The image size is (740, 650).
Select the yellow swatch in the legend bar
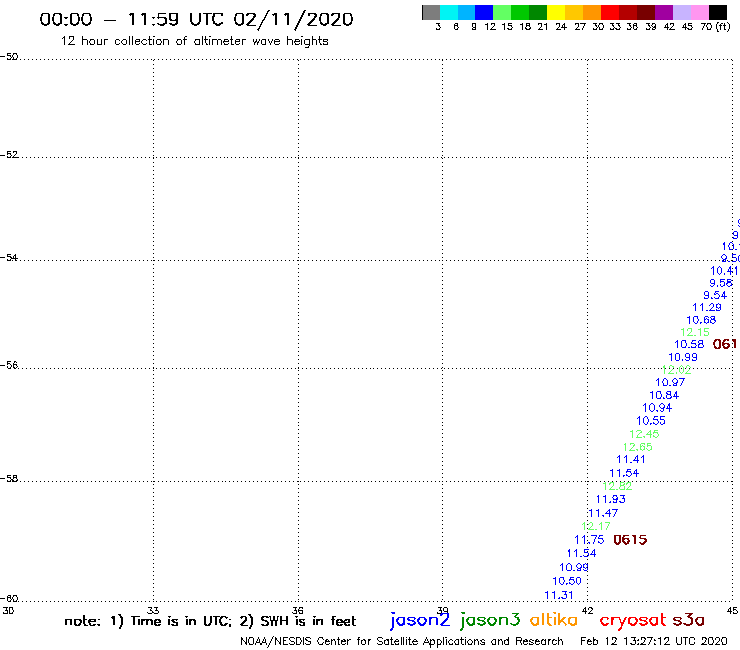coord(556,12)
